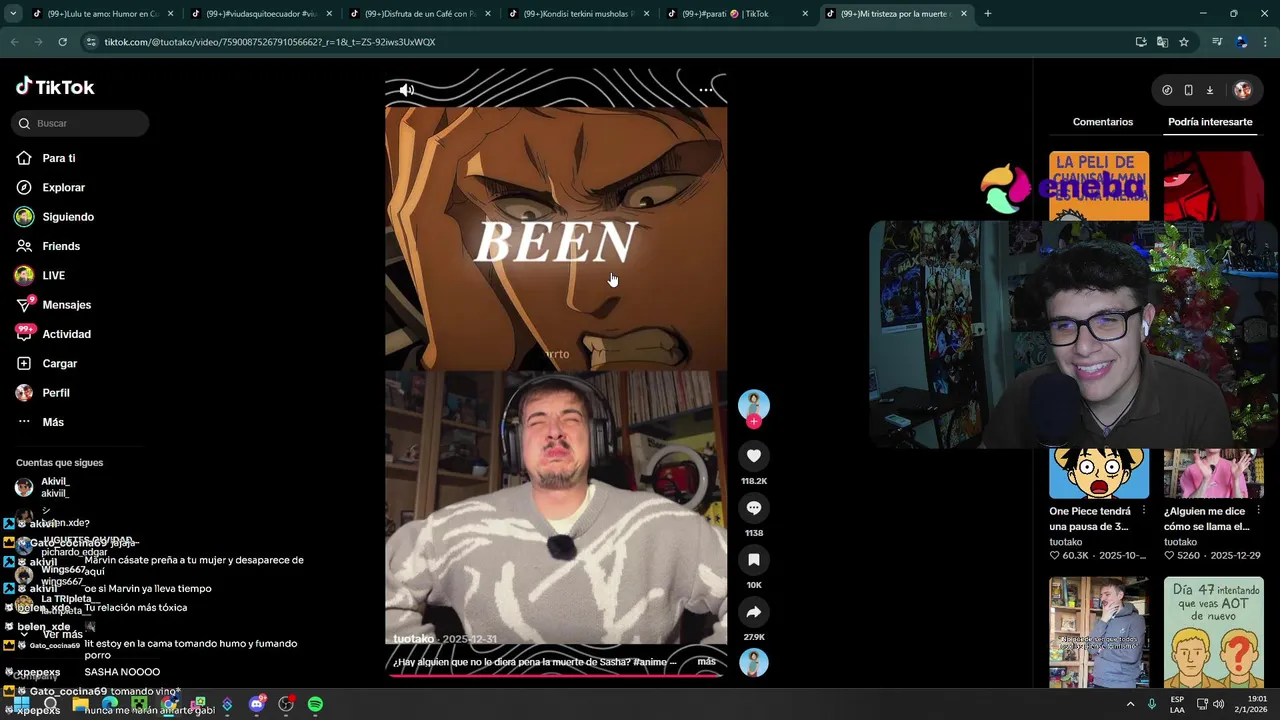
Task: Expand the Más menu in sidebar
Action: (x=40, y=422)
